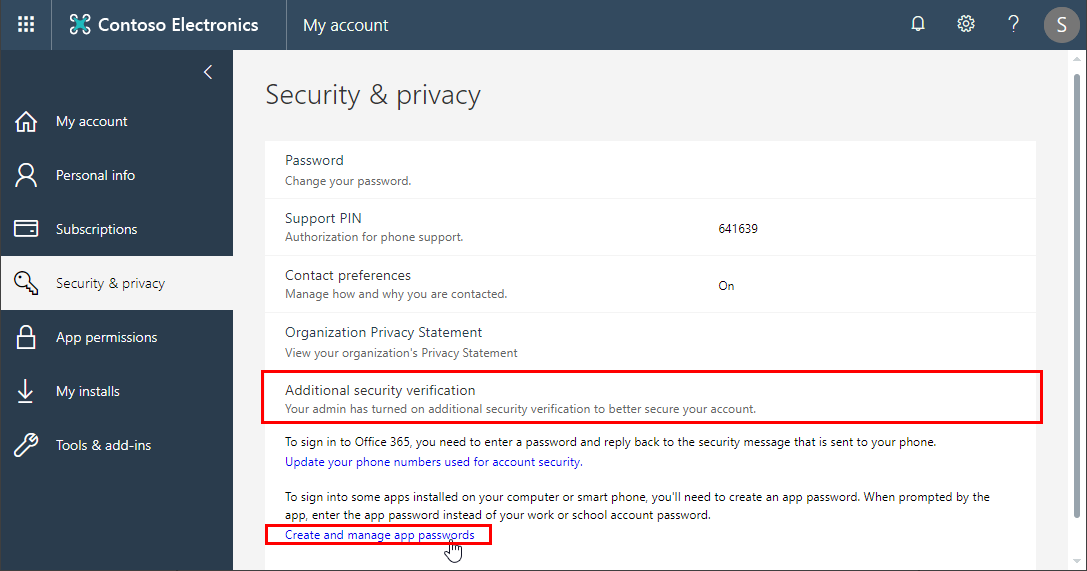Open the settings gear icon
Viewport: 1087px width, 571px height.
[966, 25]
